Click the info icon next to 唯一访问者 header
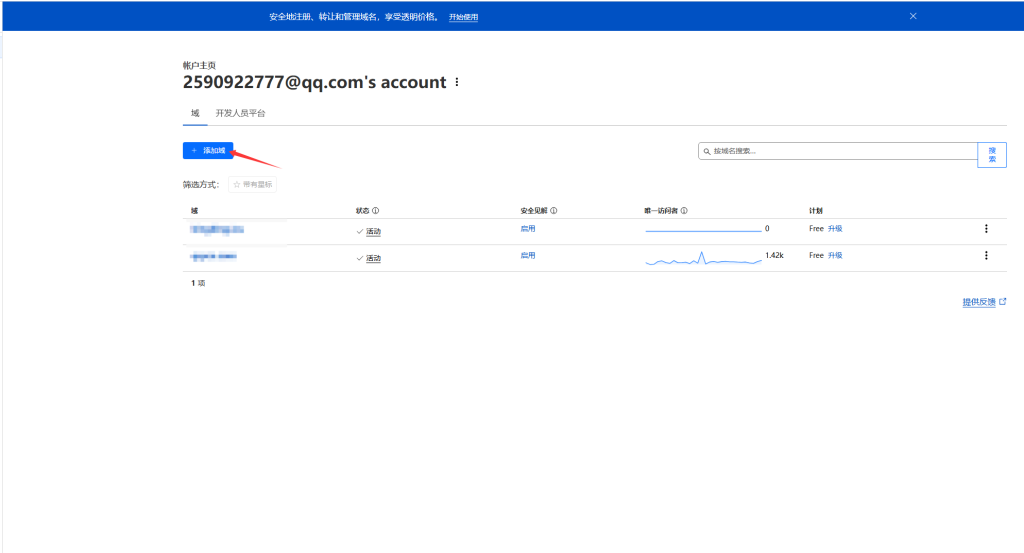Screen dimensions: 1024x553 (684, 211)
